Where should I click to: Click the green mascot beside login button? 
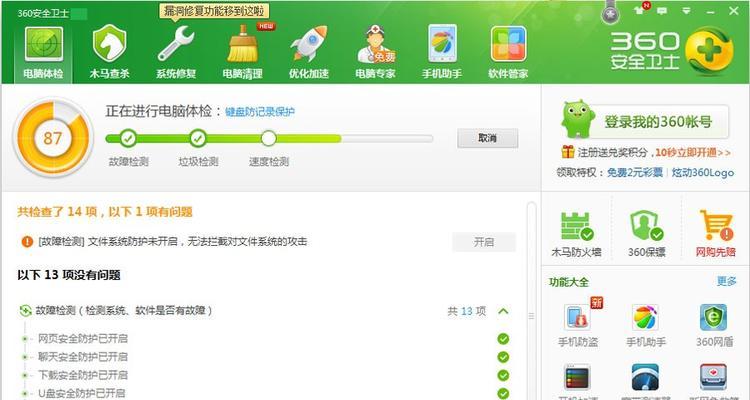point(578,120)
